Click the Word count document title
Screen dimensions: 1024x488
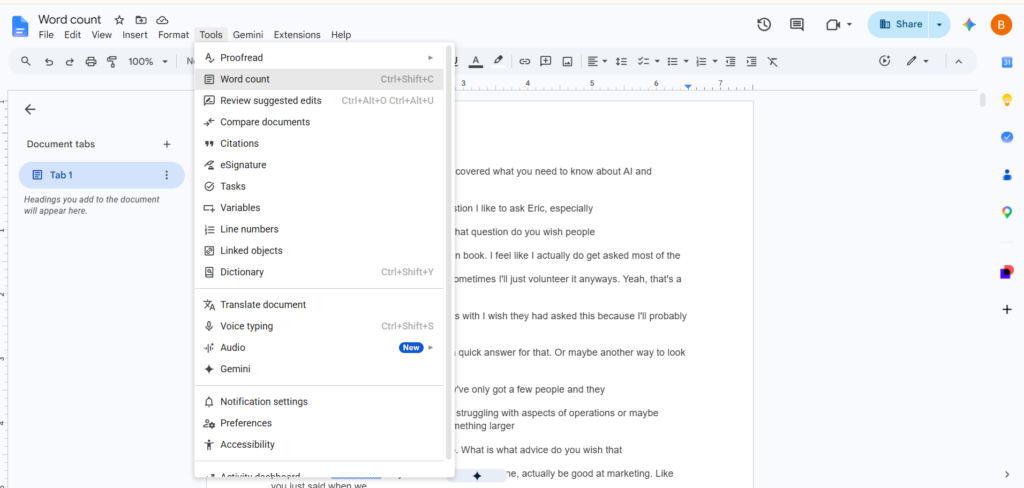pyautogui.click(x=70, y=20)
